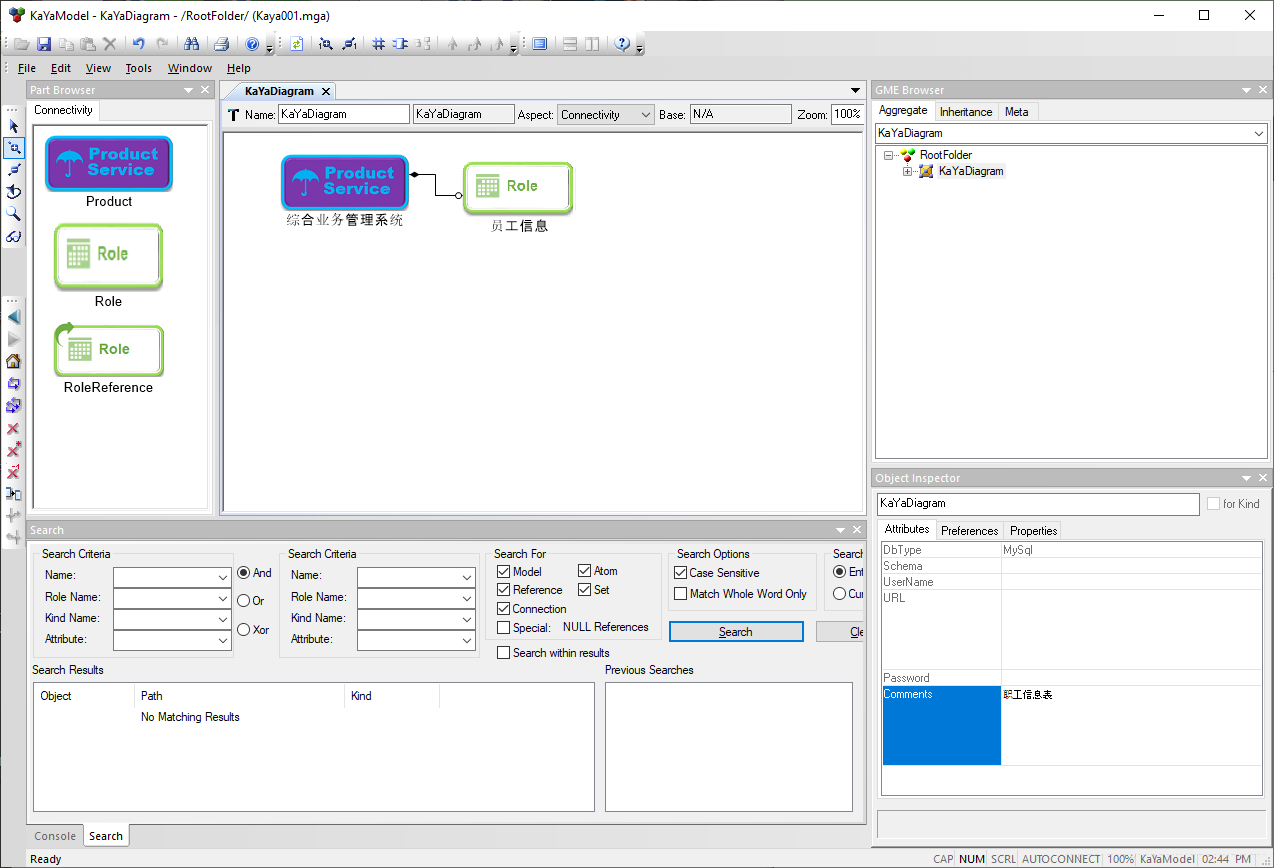Toggle the grid icon in the toolbar

tap(378, 44)
